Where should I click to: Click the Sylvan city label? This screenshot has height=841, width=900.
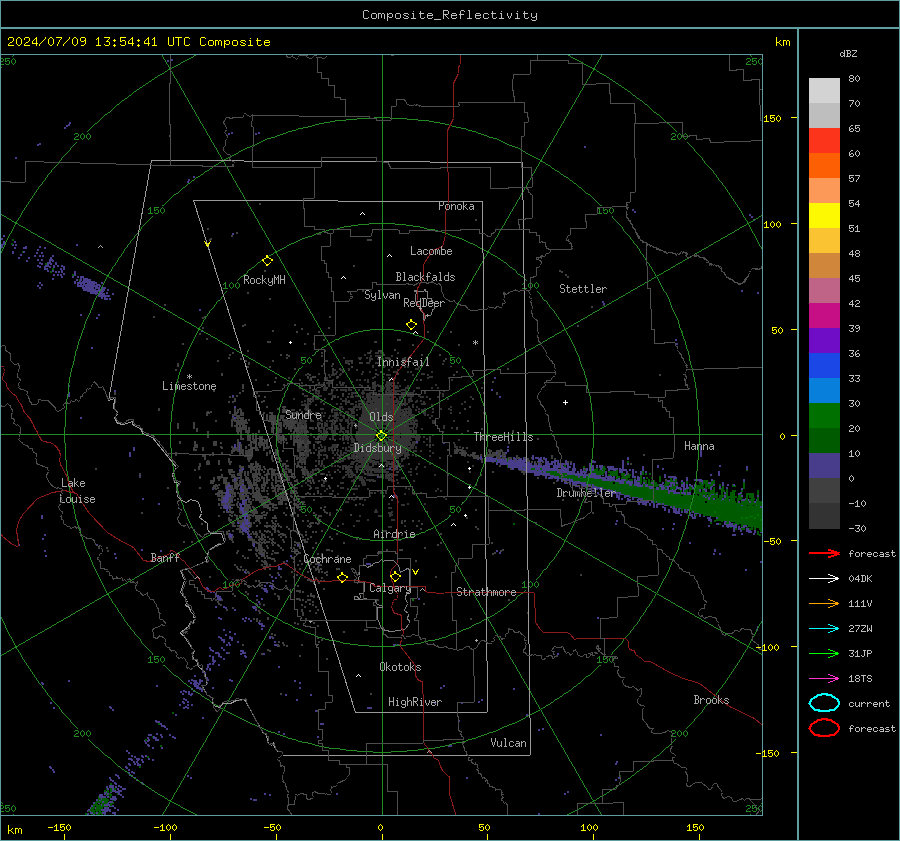click(x=382, y=295)
